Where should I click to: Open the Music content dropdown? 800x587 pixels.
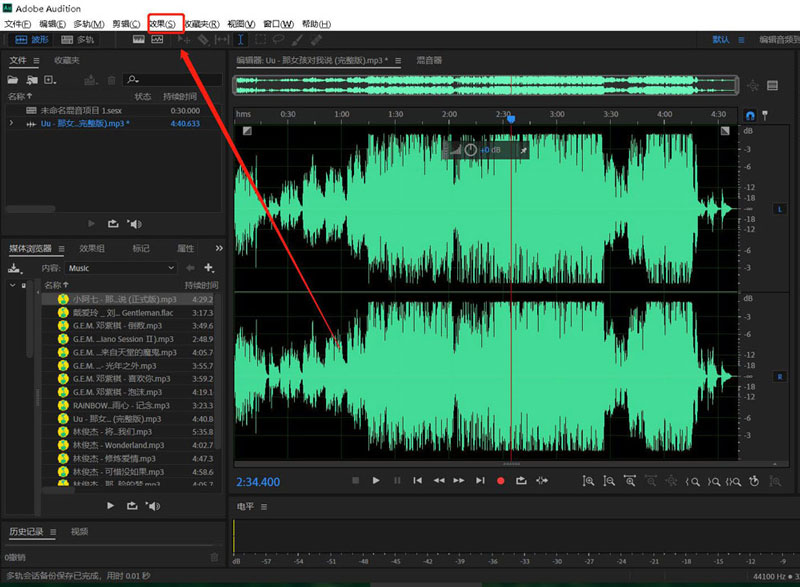[120, 268]
